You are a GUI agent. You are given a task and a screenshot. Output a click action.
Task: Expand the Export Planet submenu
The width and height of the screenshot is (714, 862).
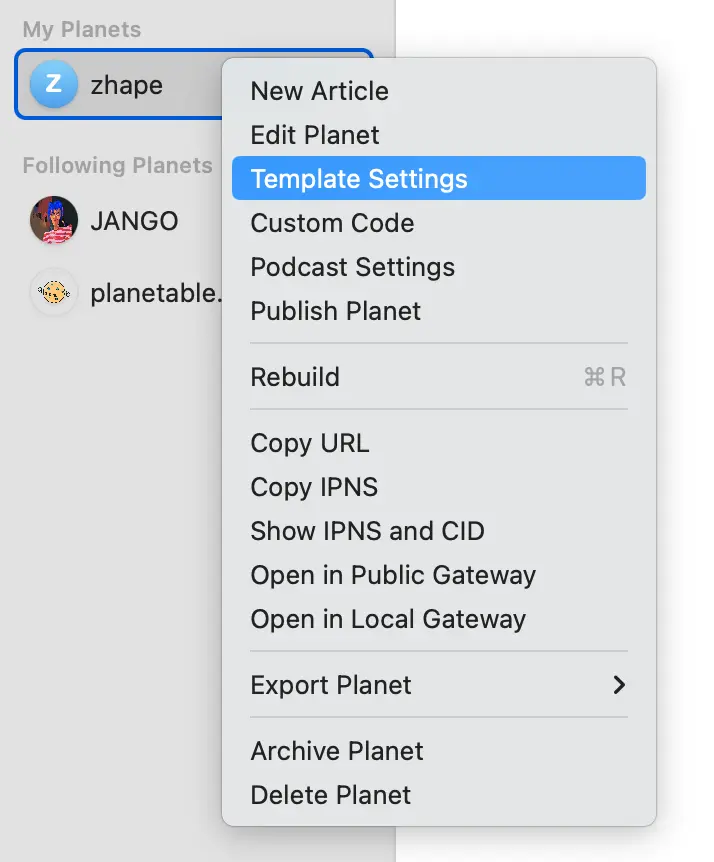pyautogui.click(x=330, y=685)
